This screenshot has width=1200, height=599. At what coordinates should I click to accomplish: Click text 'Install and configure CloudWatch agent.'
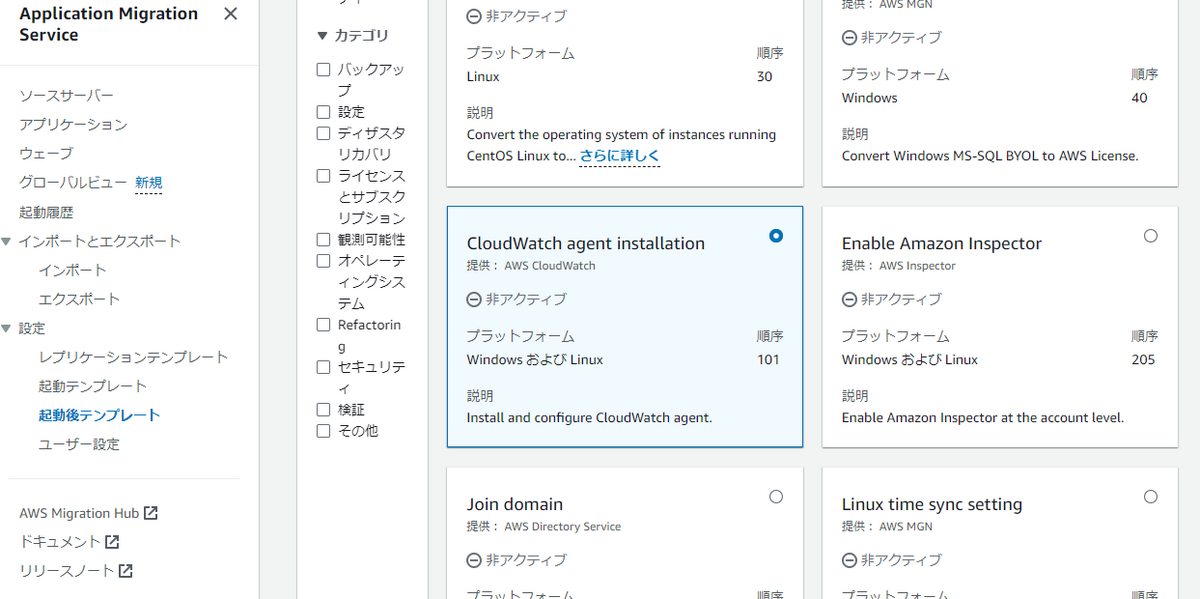590,418
